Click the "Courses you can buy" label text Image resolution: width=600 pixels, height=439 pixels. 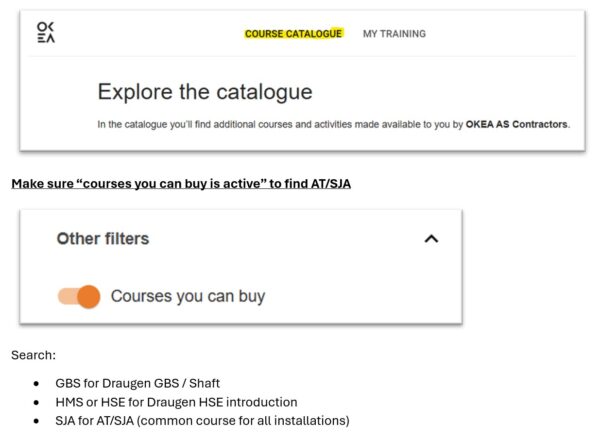(187, 296)
